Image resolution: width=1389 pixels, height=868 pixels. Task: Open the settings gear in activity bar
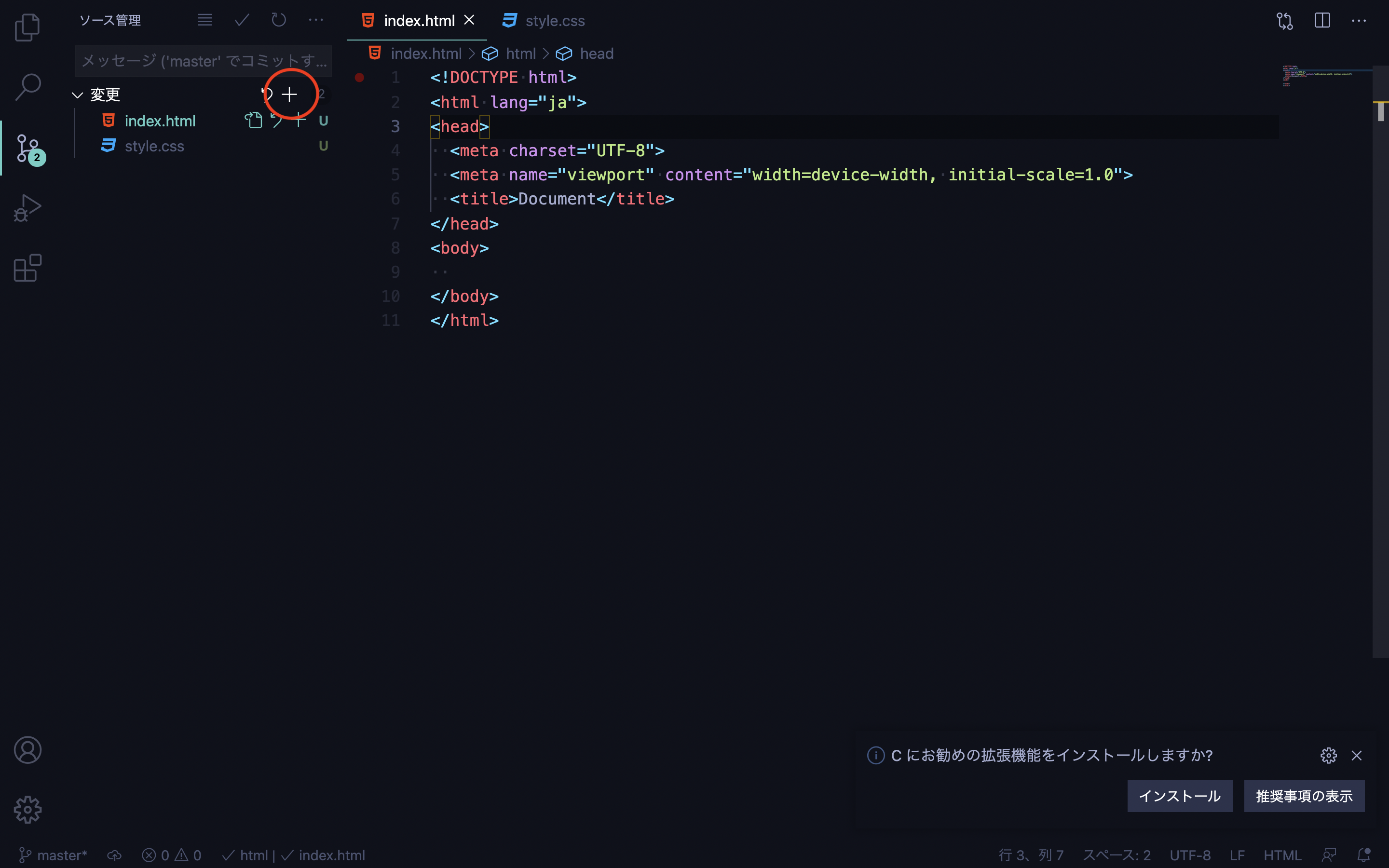[27, 810]
